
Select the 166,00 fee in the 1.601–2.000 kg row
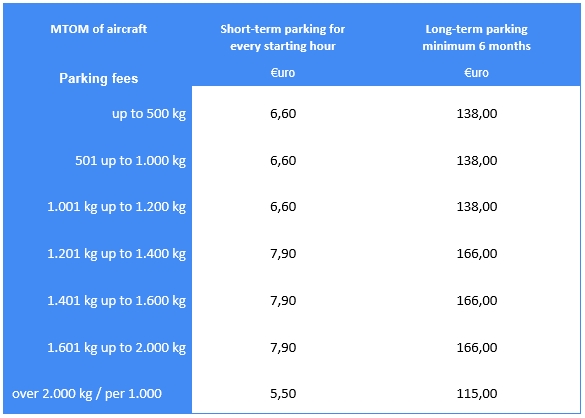point(477,348)
